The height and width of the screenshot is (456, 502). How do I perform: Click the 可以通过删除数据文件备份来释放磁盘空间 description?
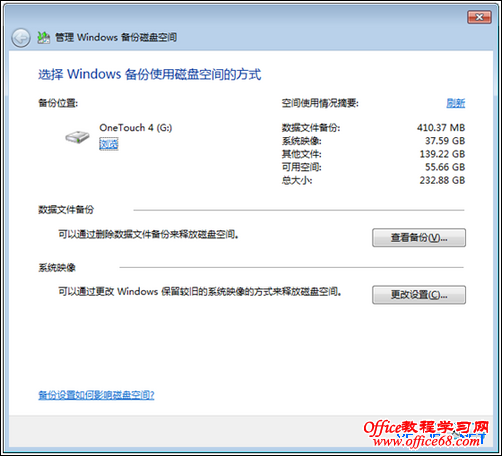(148, 235)
